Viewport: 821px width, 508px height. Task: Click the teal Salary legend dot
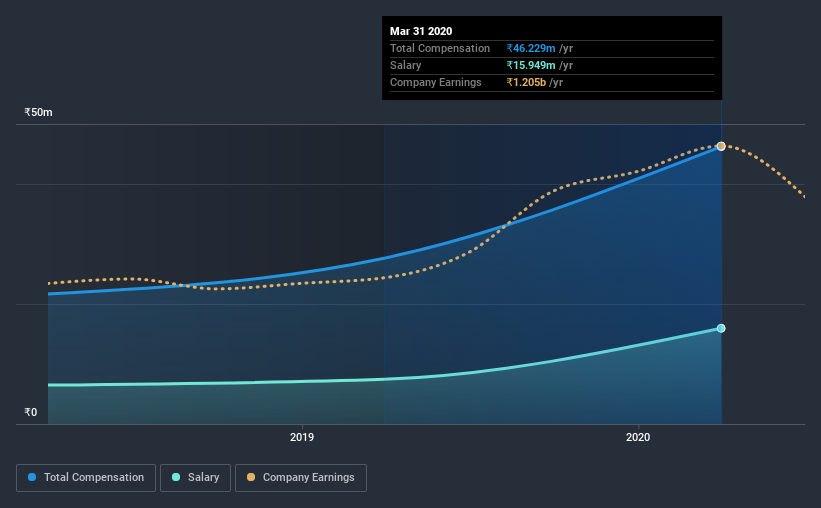point(176,477)
